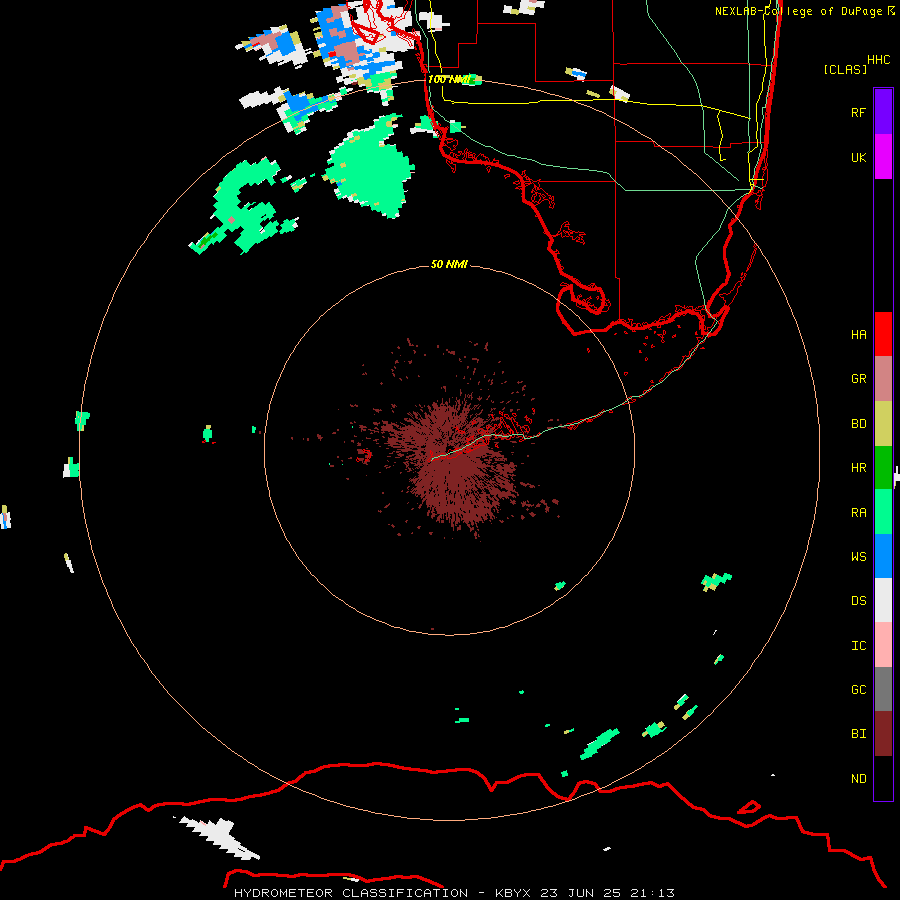900x900 pixels.
Task: Click the GC legend label
Action: (x=858, y=689)
